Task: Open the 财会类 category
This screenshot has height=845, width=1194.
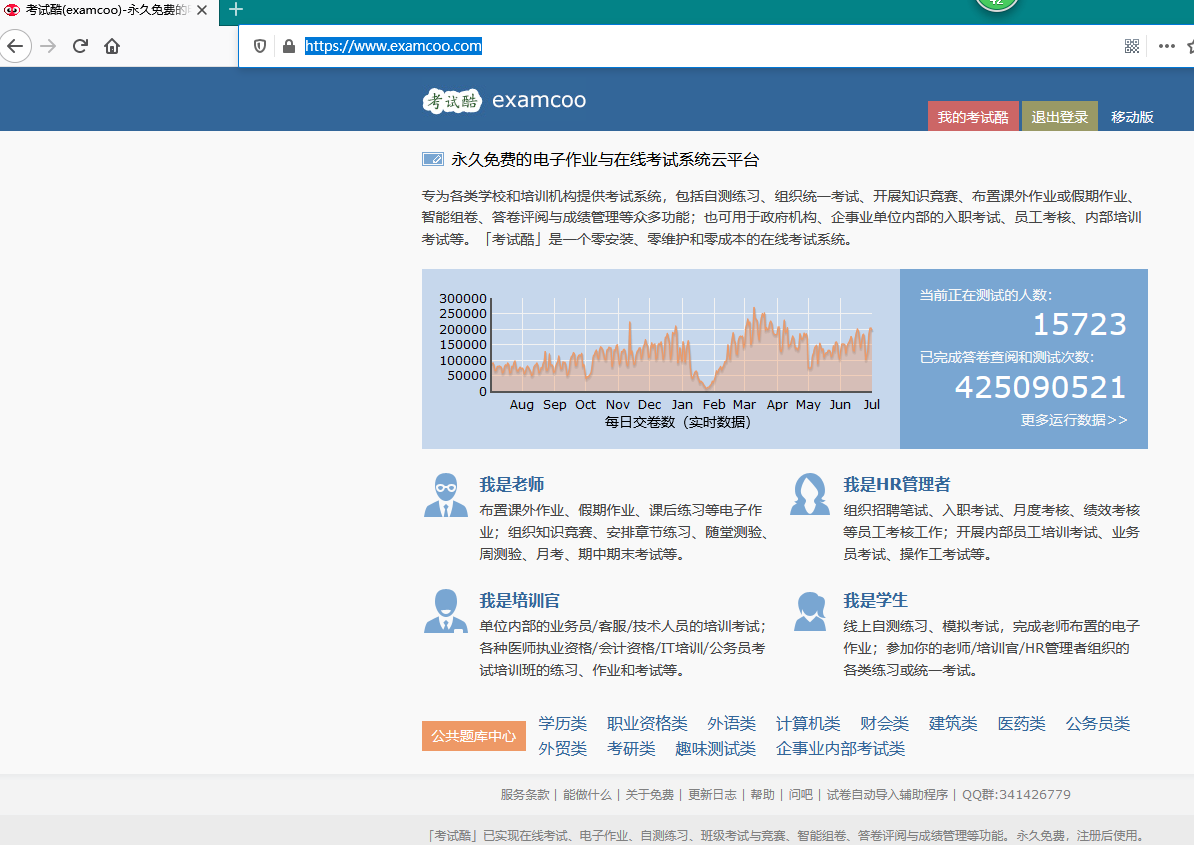Action: pyautogui.click(x=885, y=723)
